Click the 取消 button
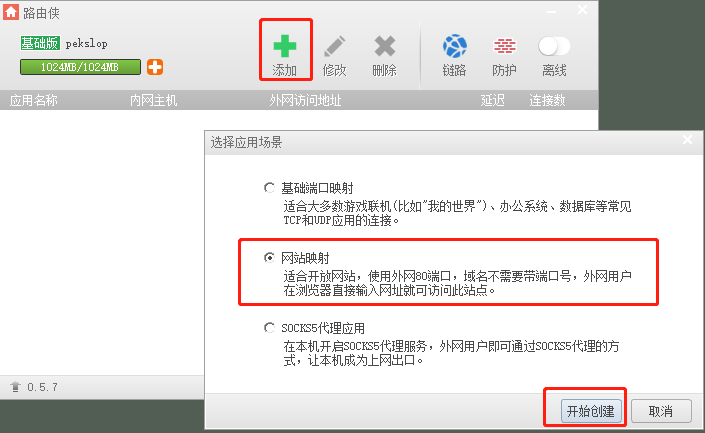 [x=661, y=411]
